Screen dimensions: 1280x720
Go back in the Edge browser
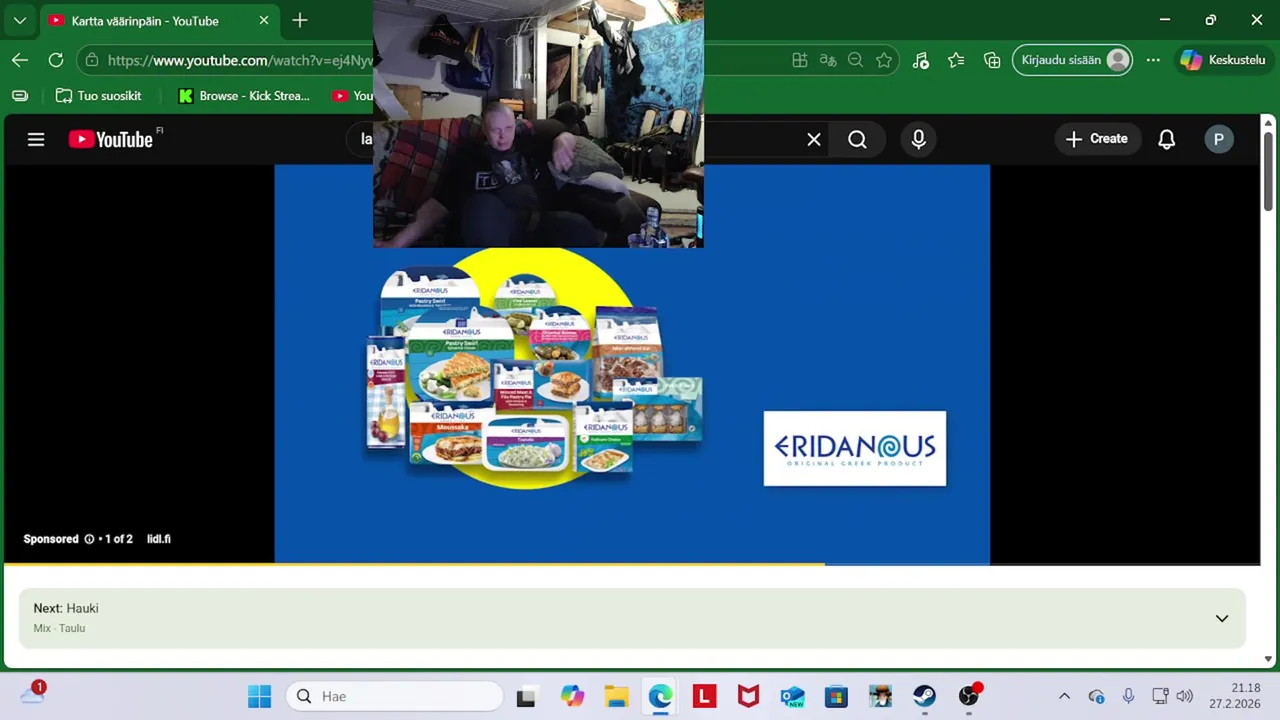click(x=20, y=60)
